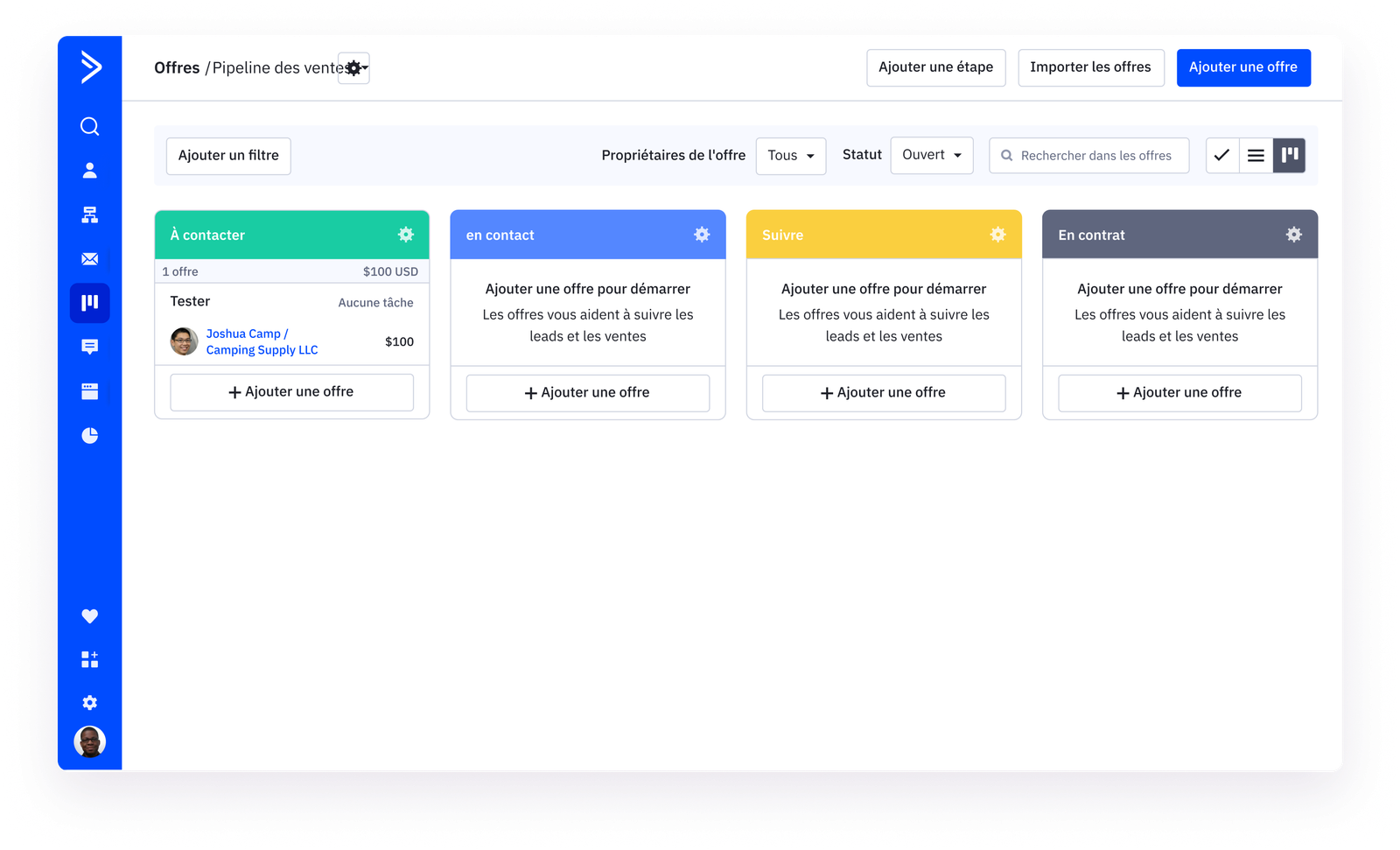Open Campaigns envelope icon in sidebar
Image resolution: width=1400 pixels, height=850 pixels.
89,259
